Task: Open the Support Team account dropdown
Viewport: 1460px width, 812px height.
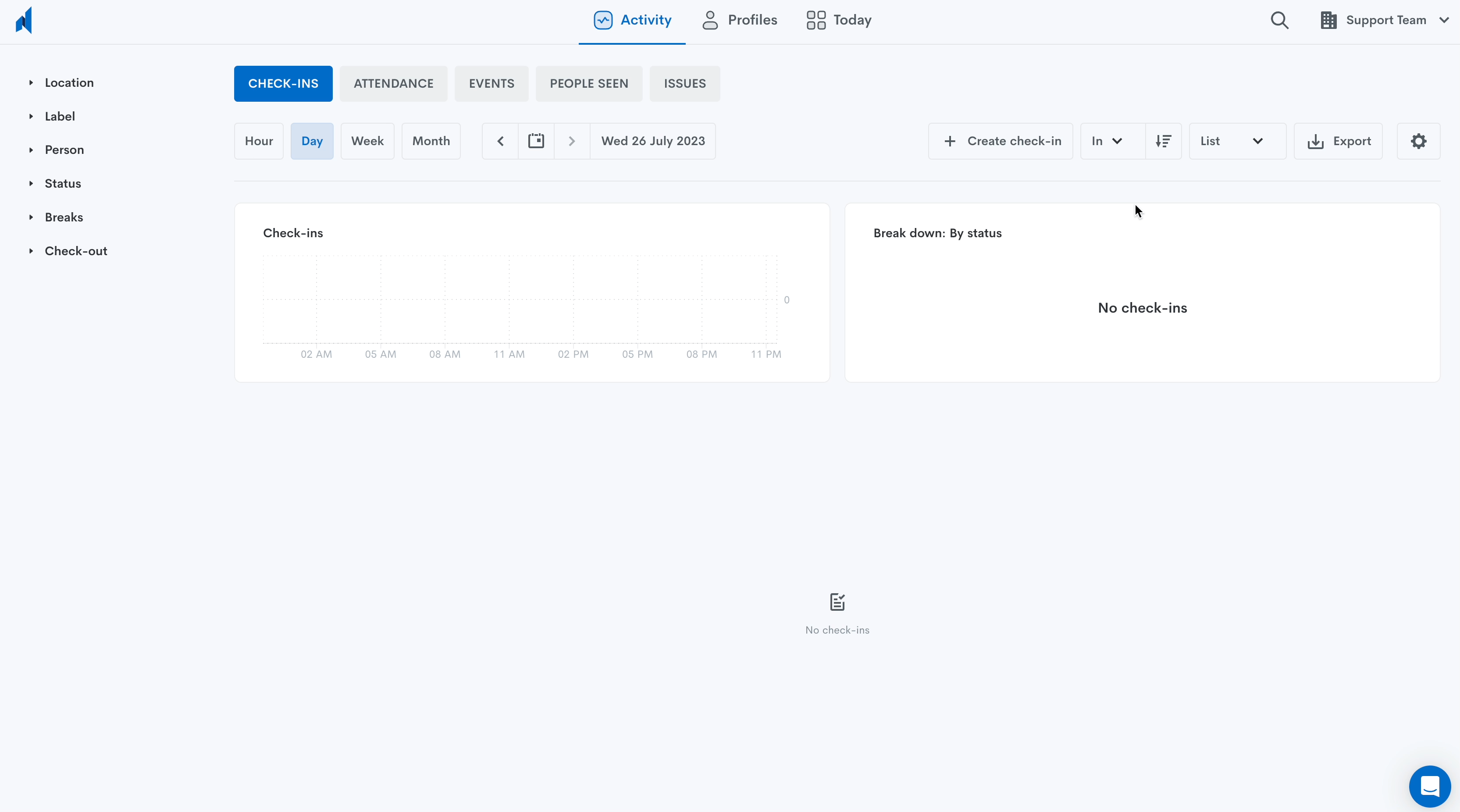Action: click(x=1385, y=21)
